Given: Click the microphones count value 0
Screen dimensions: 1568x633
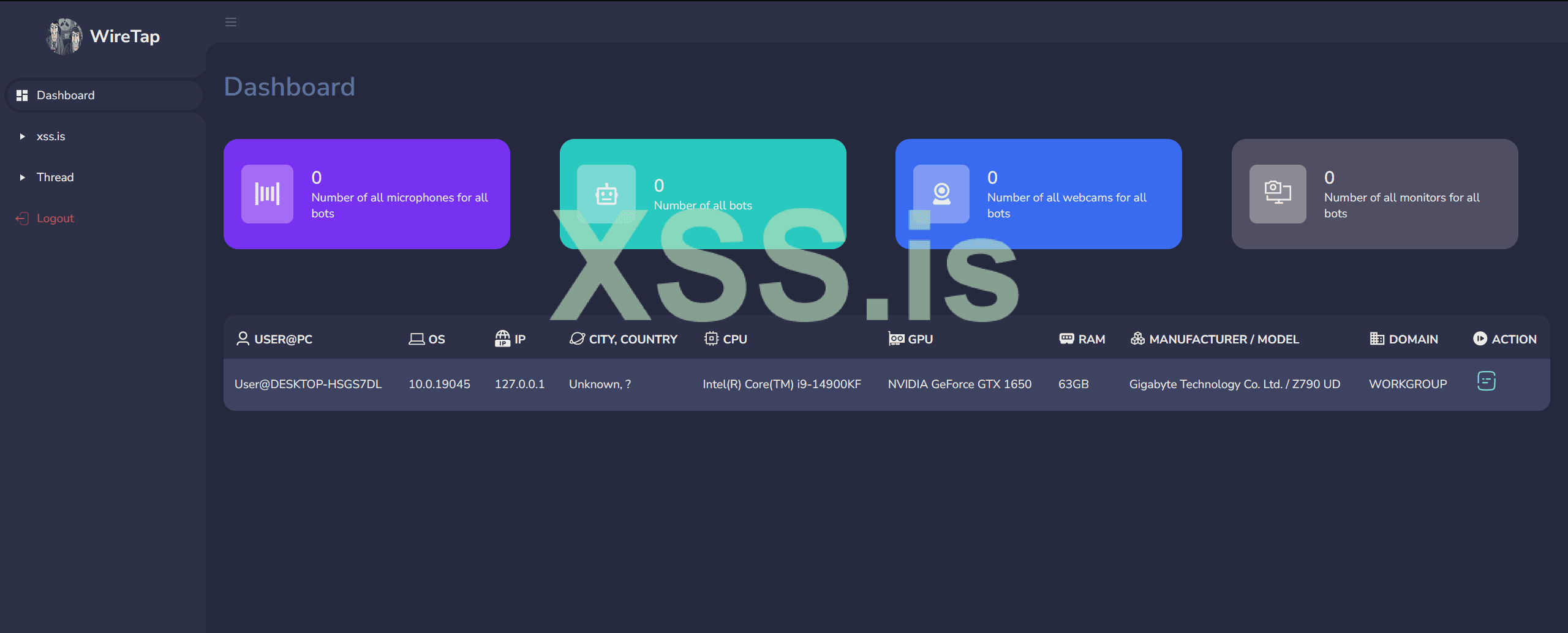Looking at the screenshot, I should click(317, 178).
